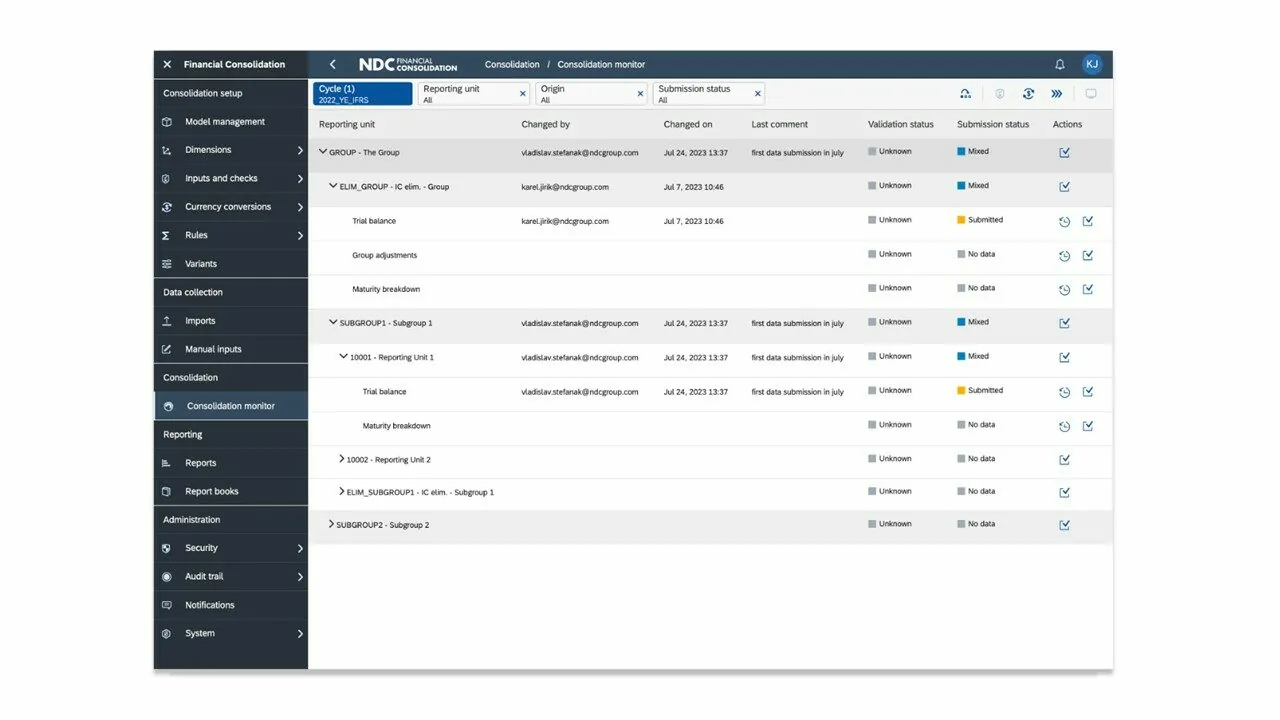The height and width of the screenshot is (720, 1280).
Task: Click the history icon on the Trial balance row
Action: click(x=1063, y=221)
